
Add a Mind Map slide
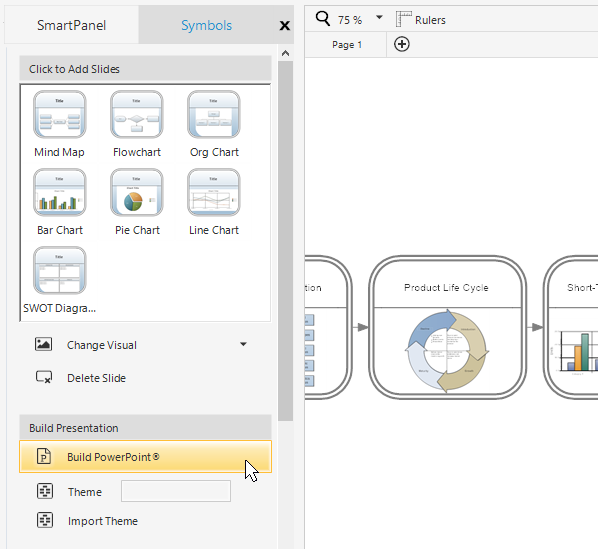pyautogui.click(x=59, y=114)
